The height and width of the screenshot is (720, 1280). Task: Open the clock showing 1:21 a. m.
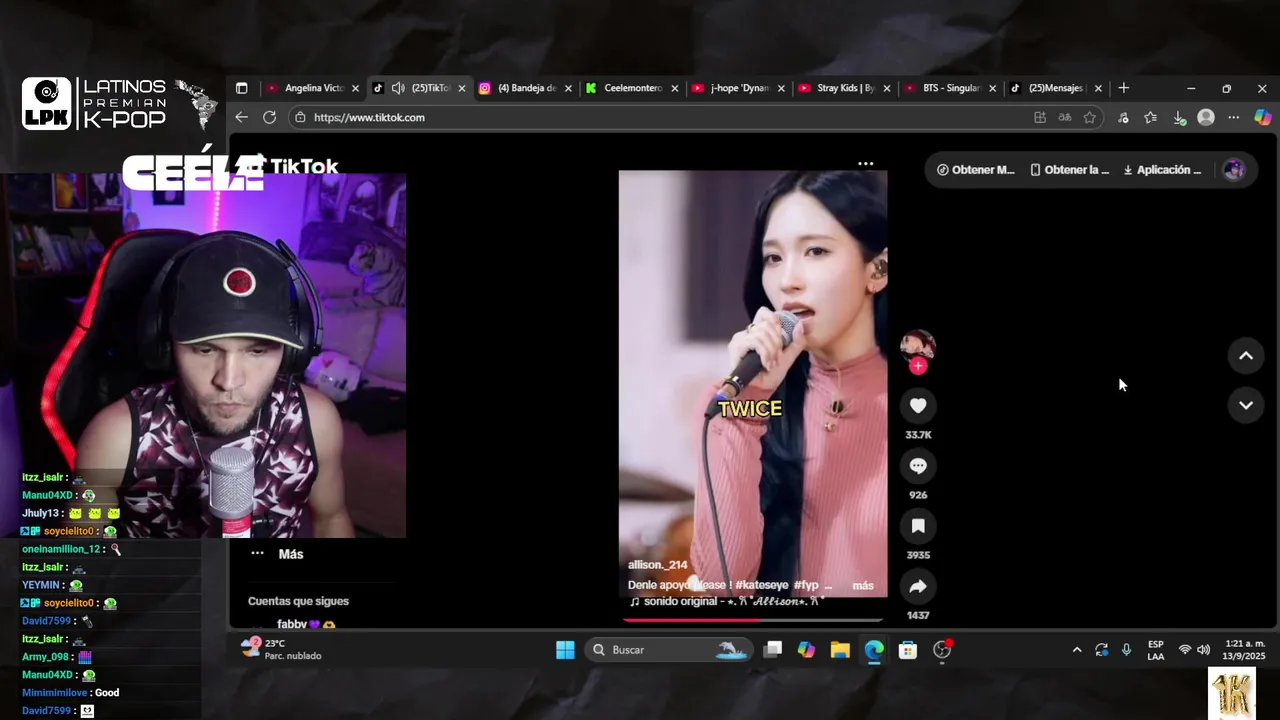point(1243,650)
